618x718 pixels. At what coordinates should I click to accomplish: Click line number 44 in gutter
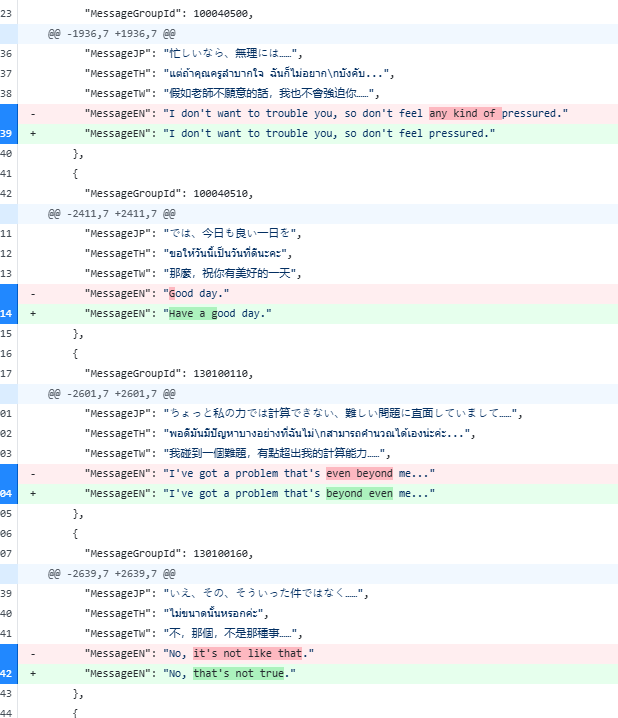(x=6, y=713)
